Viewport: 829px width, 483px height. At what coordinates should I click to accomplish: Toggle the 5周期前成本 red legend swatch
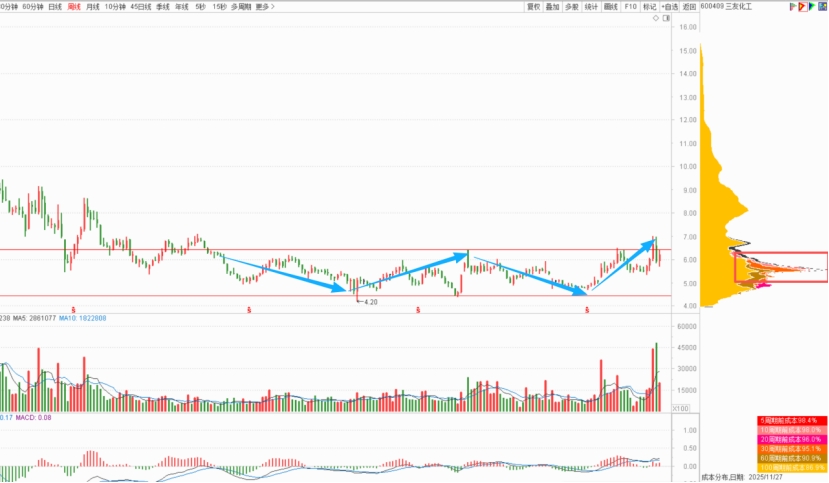click(791, 421)
